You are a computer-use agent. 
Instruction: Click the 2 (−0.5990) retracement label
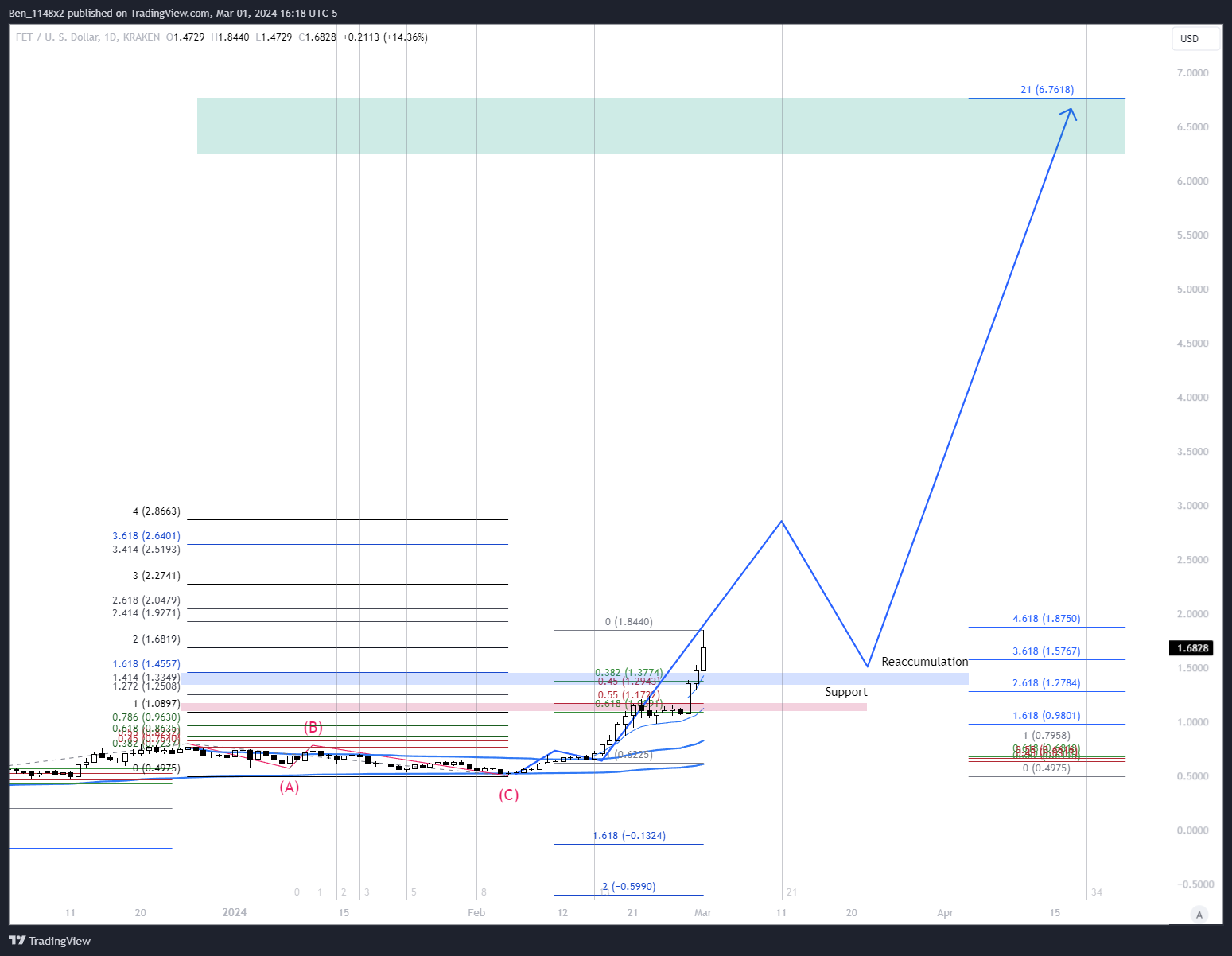pos(628,887)
